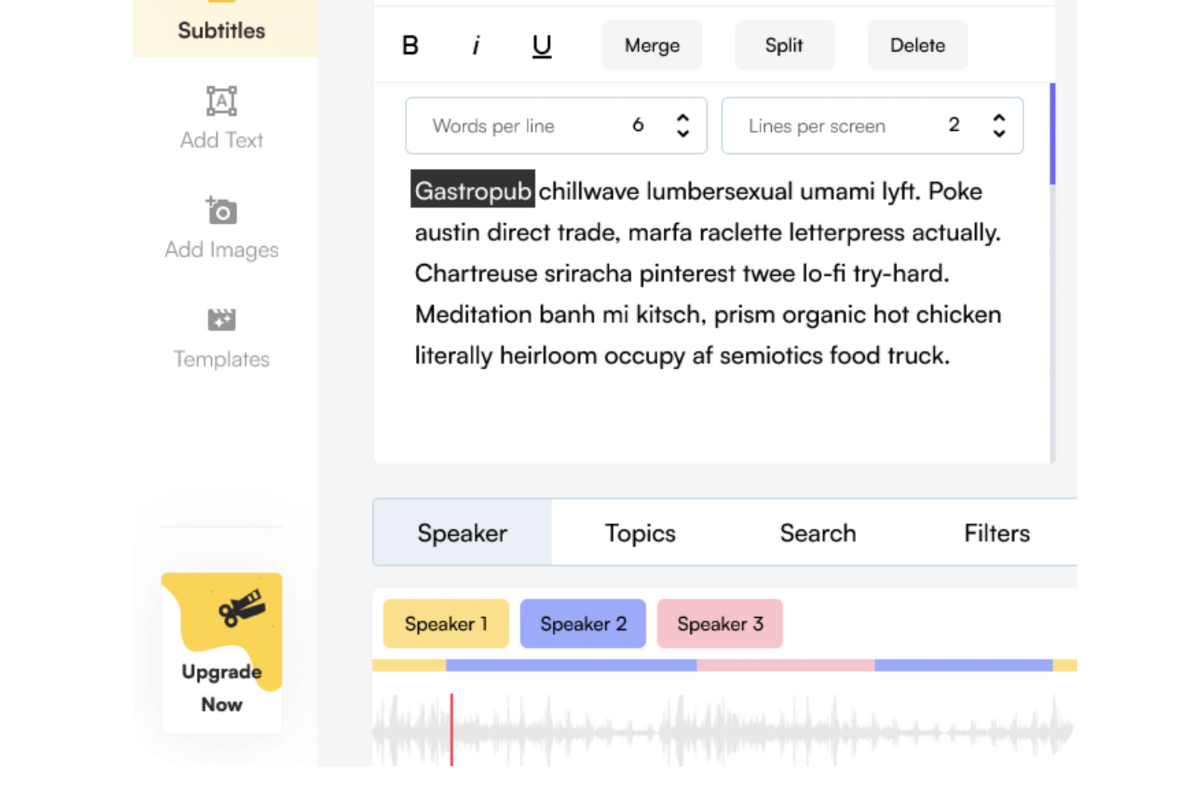This screenshot has width=1200, height=800.
Task: Adjust Words per line stepper arrows
Action: (x=683, y=126)
